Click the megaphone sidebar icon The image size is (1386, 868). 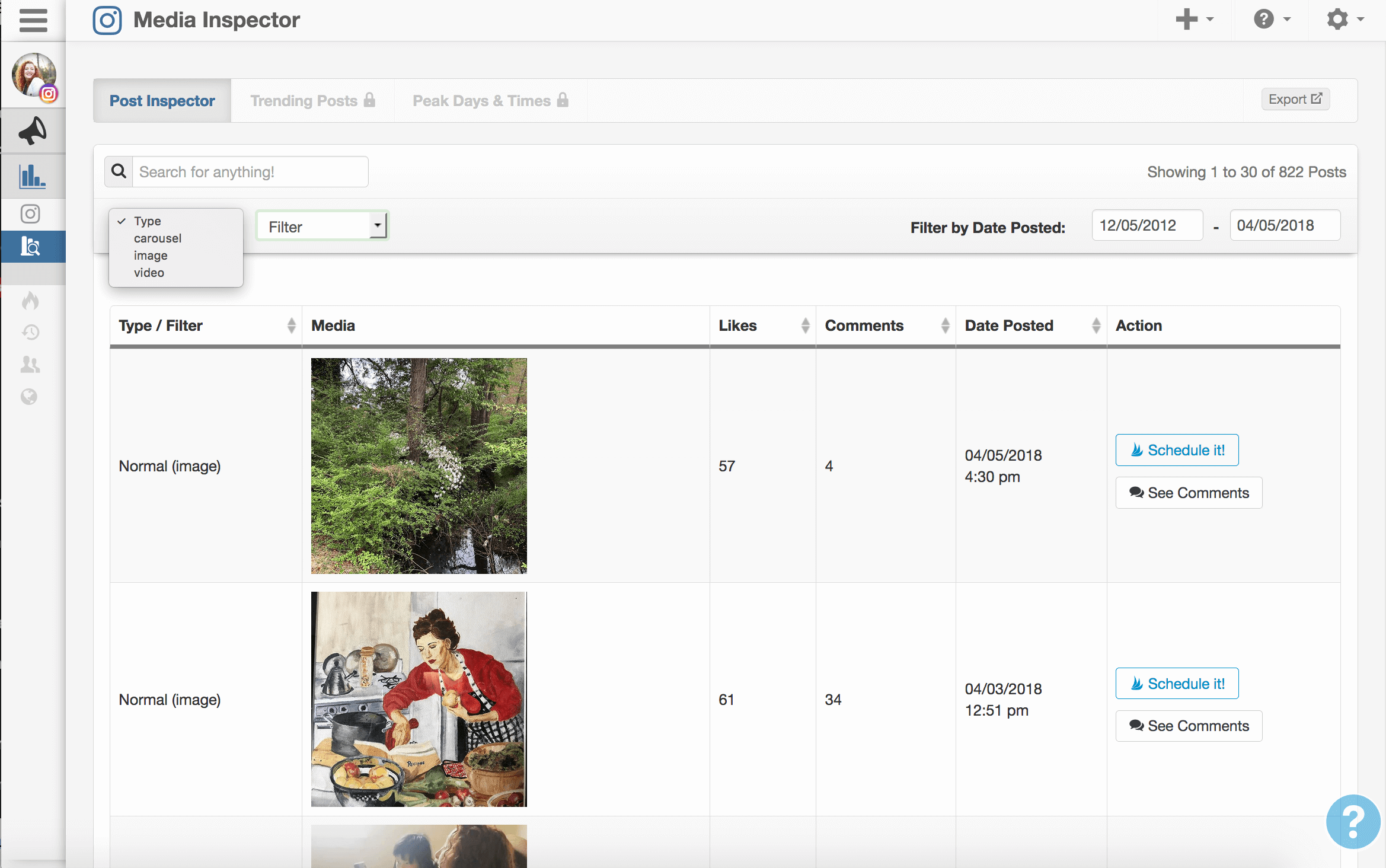(x=33, y=131)
